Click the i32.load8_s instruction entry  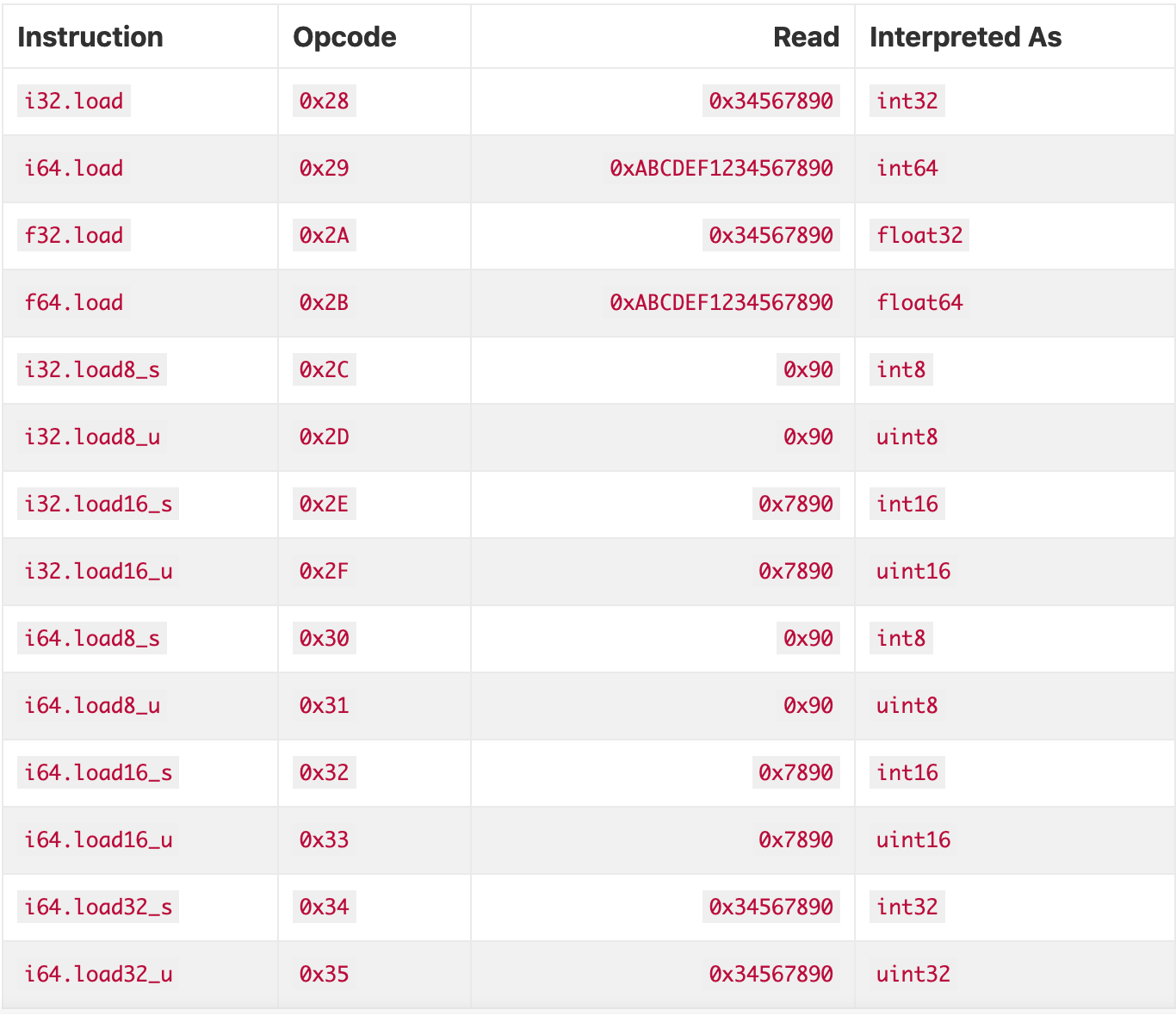[92, 369]
